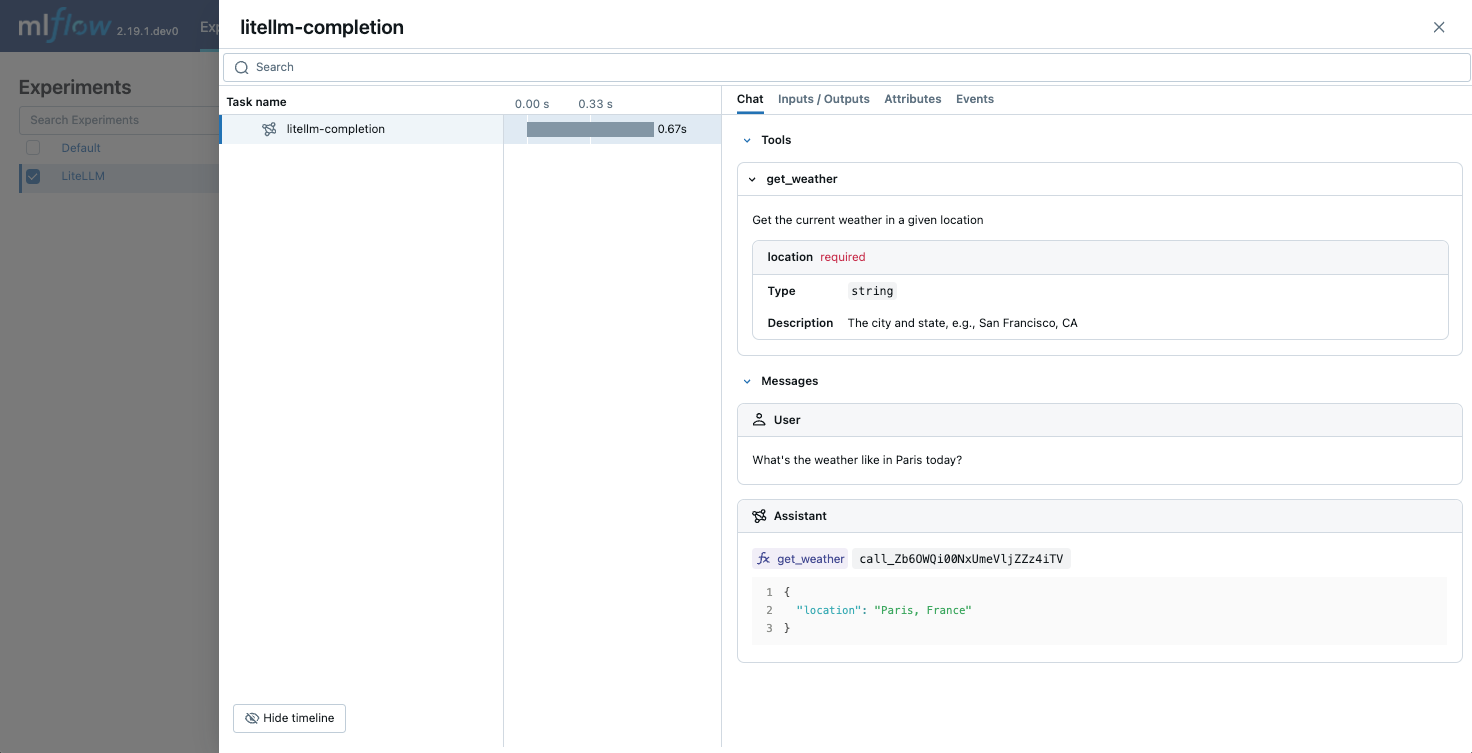
Task: Switch to the Inputs / Outputs tab
Action: pos(824,98)
